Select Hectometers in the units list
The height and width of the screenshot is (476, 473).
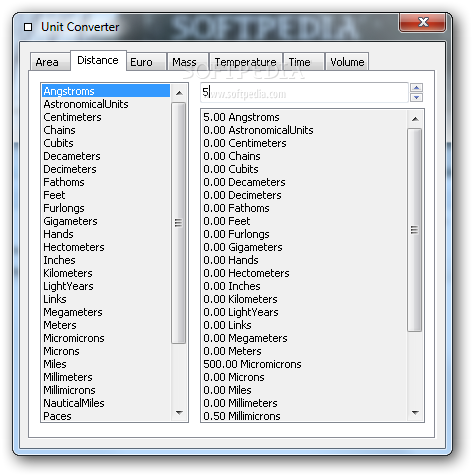click(106, 247)
